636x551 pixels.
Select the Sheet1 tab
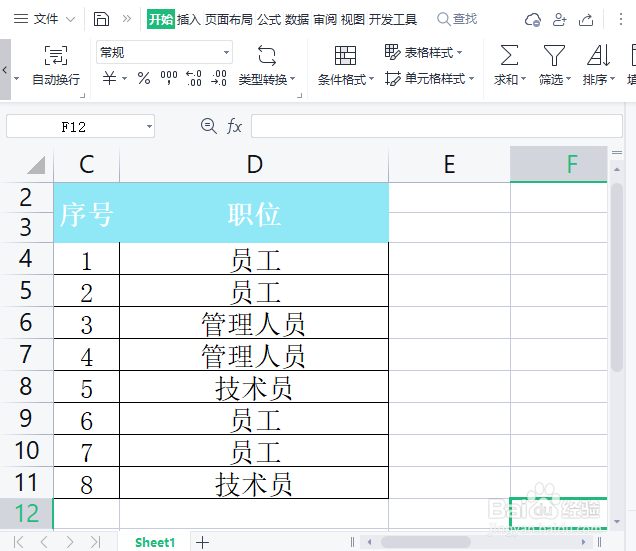click(155, 542)
